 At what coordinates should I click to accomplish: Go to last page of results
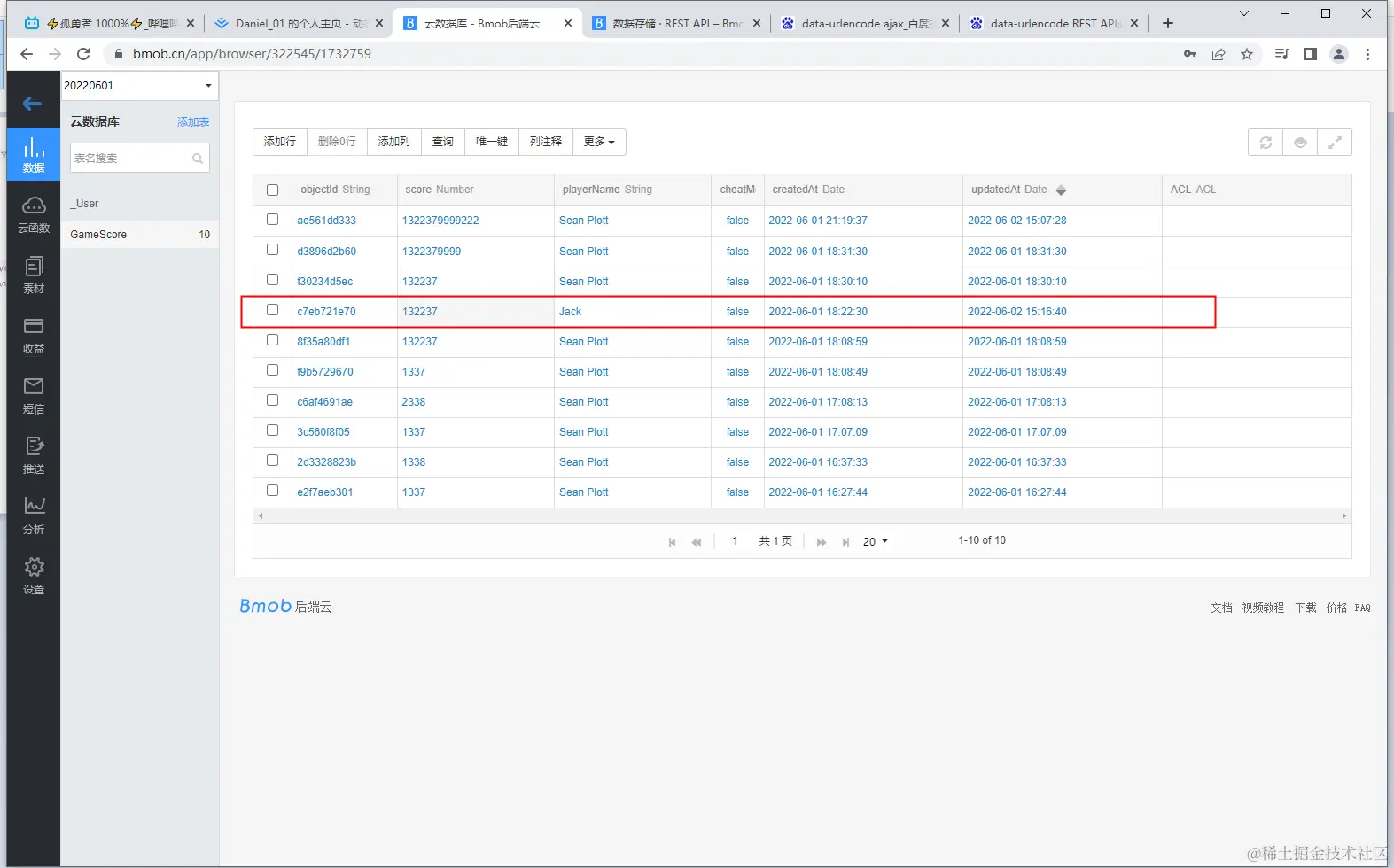click(x=845, y=542)
